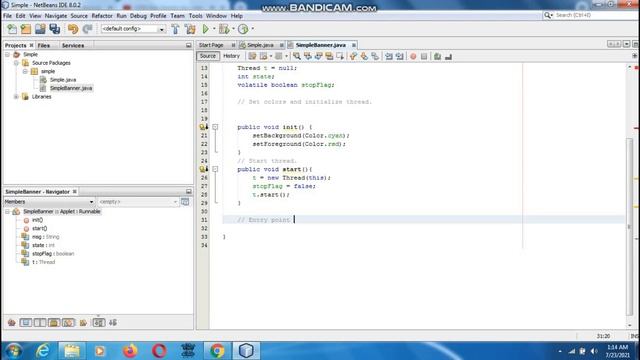The width and height of the screenshot is (640, 360).
Task: Click the Start Macro Recording red icon
Action: pyautogui.click(x=413, y=56)
